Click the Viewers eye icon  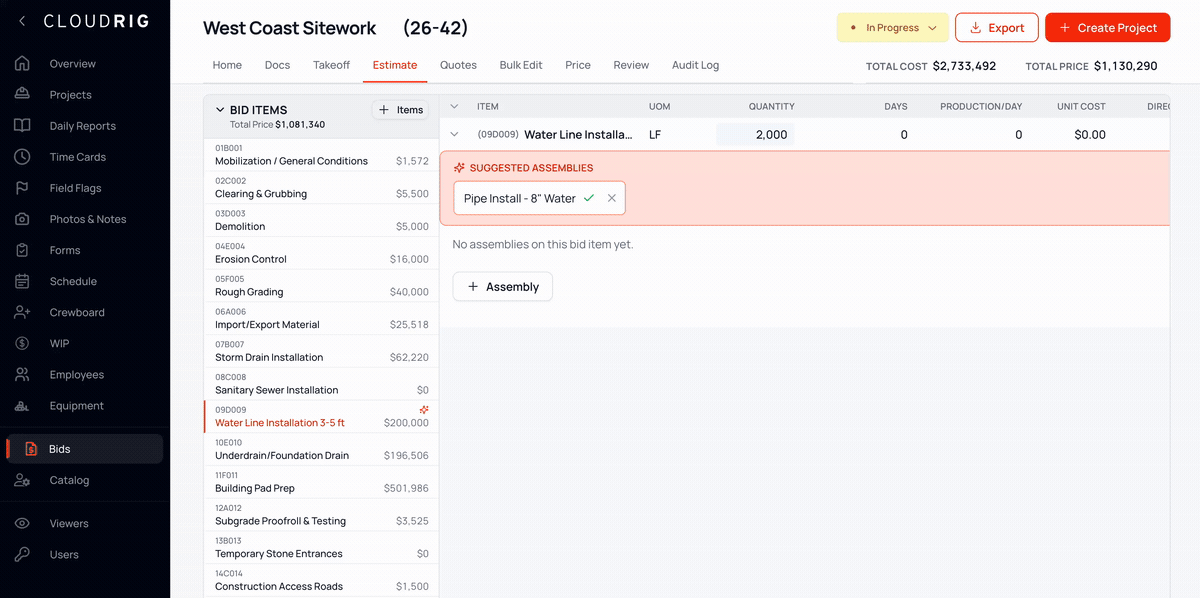pos(22,523)
